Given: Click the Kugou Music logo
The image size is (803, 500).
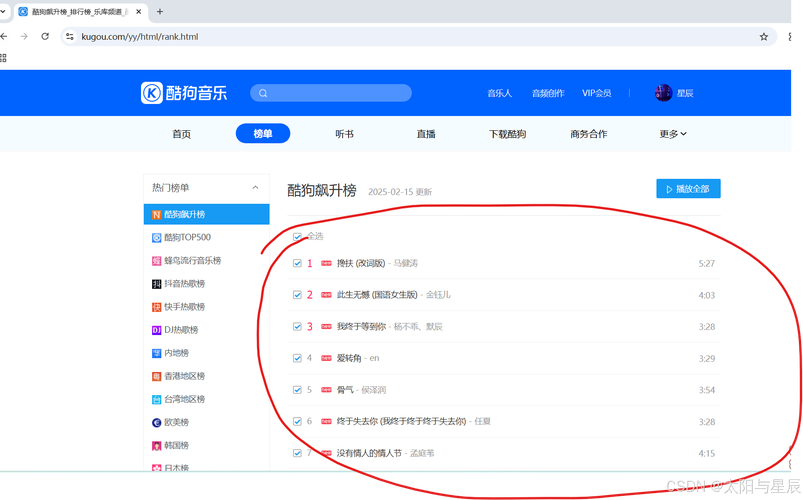Looking at the screenshot, I should tap(184, 93).
